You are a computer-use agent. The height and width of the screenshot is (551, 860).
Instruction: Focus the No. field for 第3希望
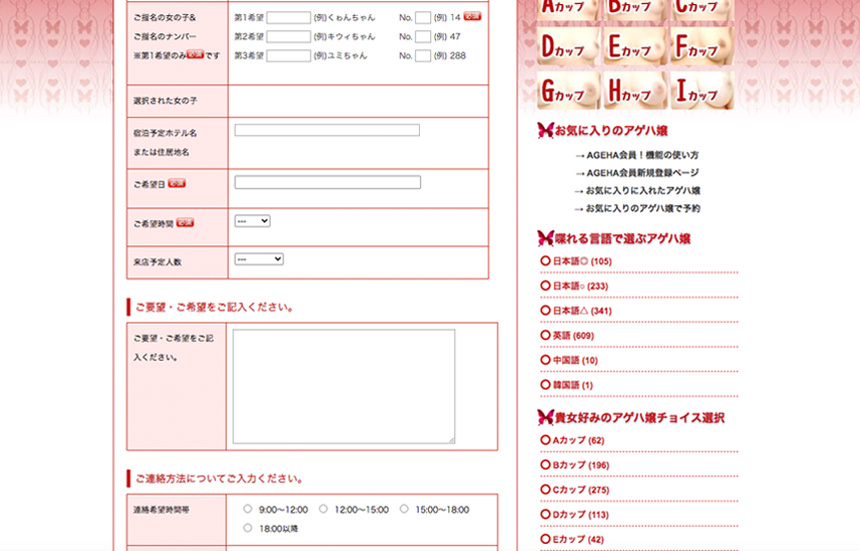coord(423,56)
